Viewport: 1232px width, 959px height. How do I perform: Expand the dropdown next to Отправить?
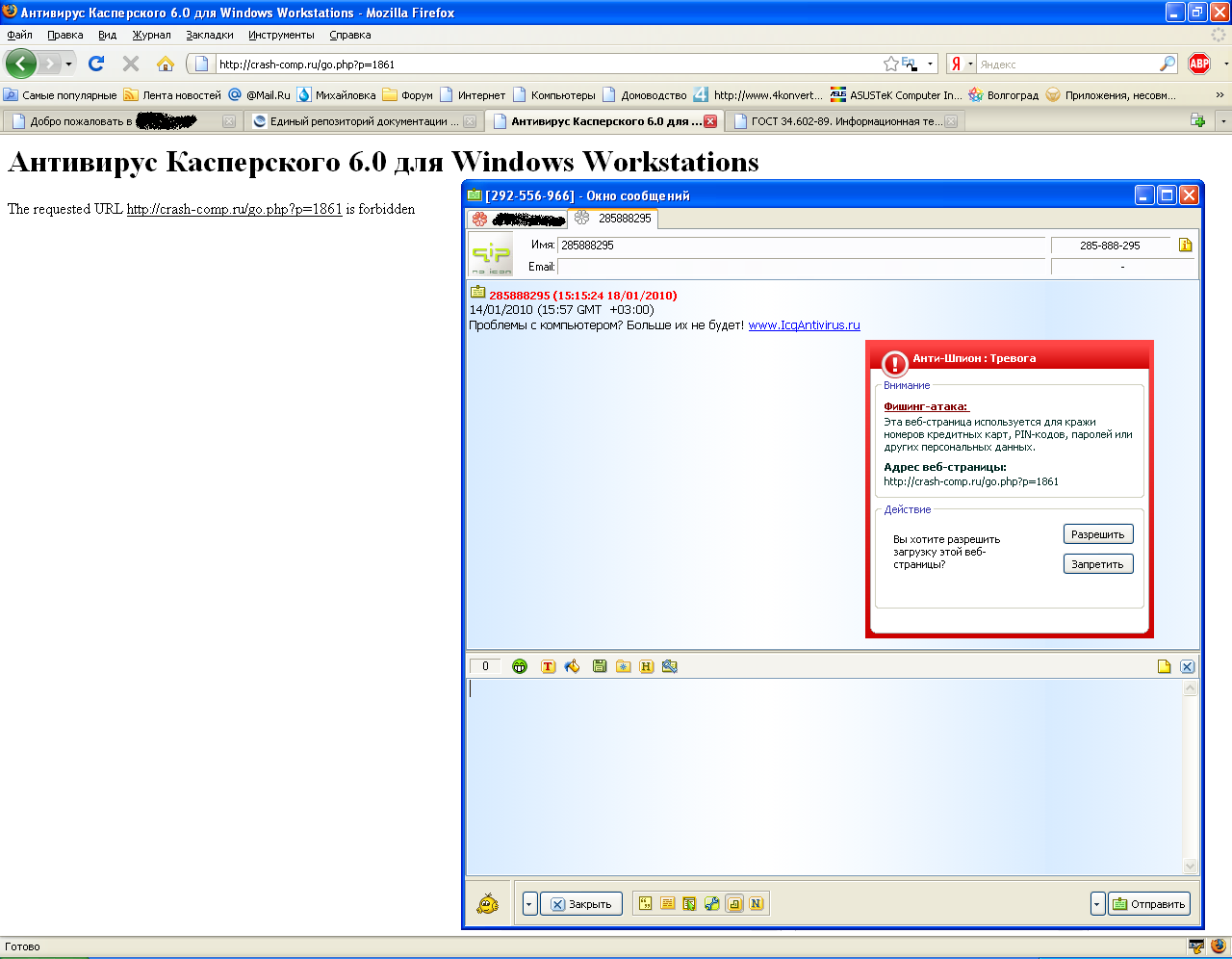1097,904
